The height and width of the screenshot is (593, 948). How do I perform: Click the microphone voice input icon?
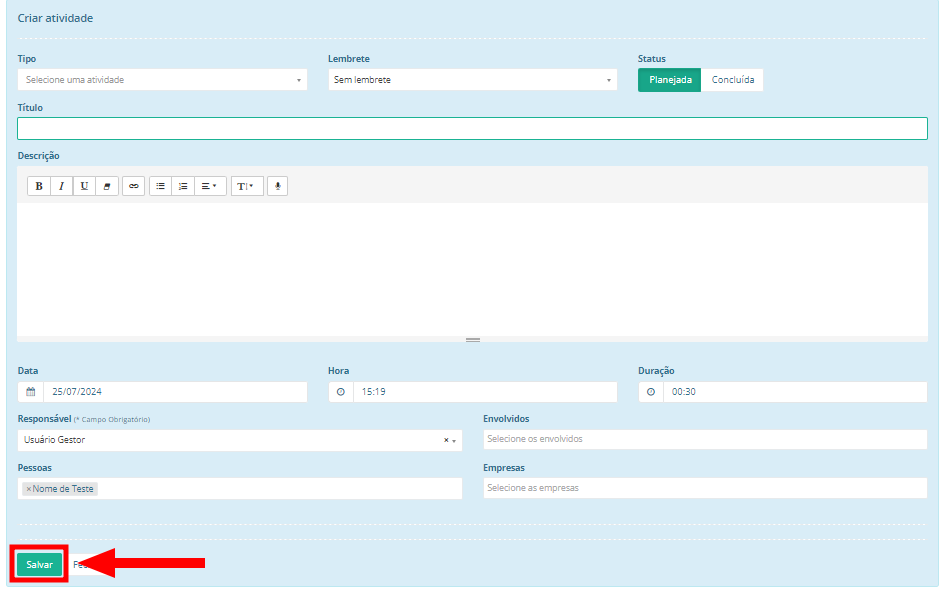tap(277, 186)
